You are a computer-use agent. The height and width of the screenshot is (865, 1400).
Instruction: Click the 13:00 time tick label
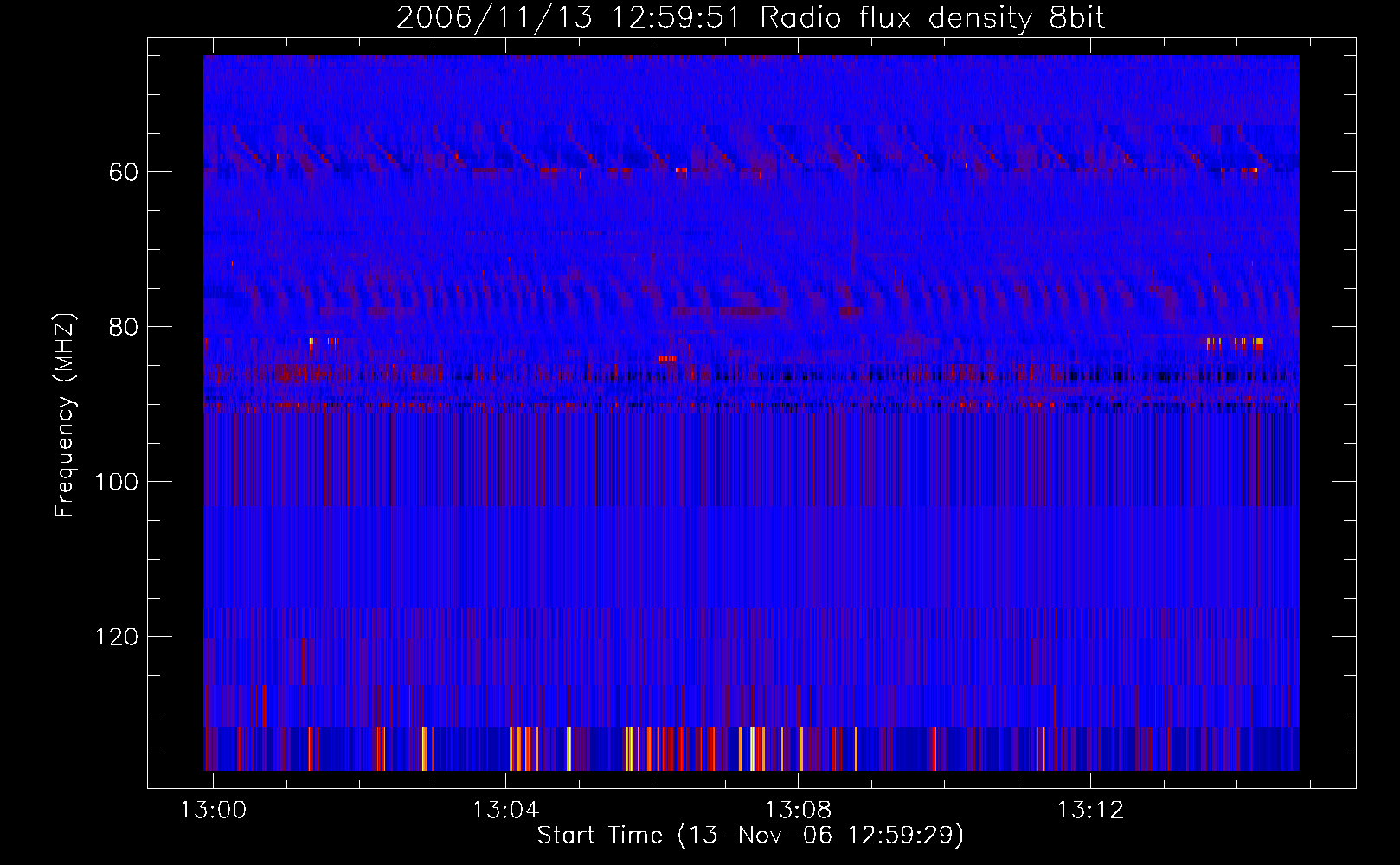point(213,810)
